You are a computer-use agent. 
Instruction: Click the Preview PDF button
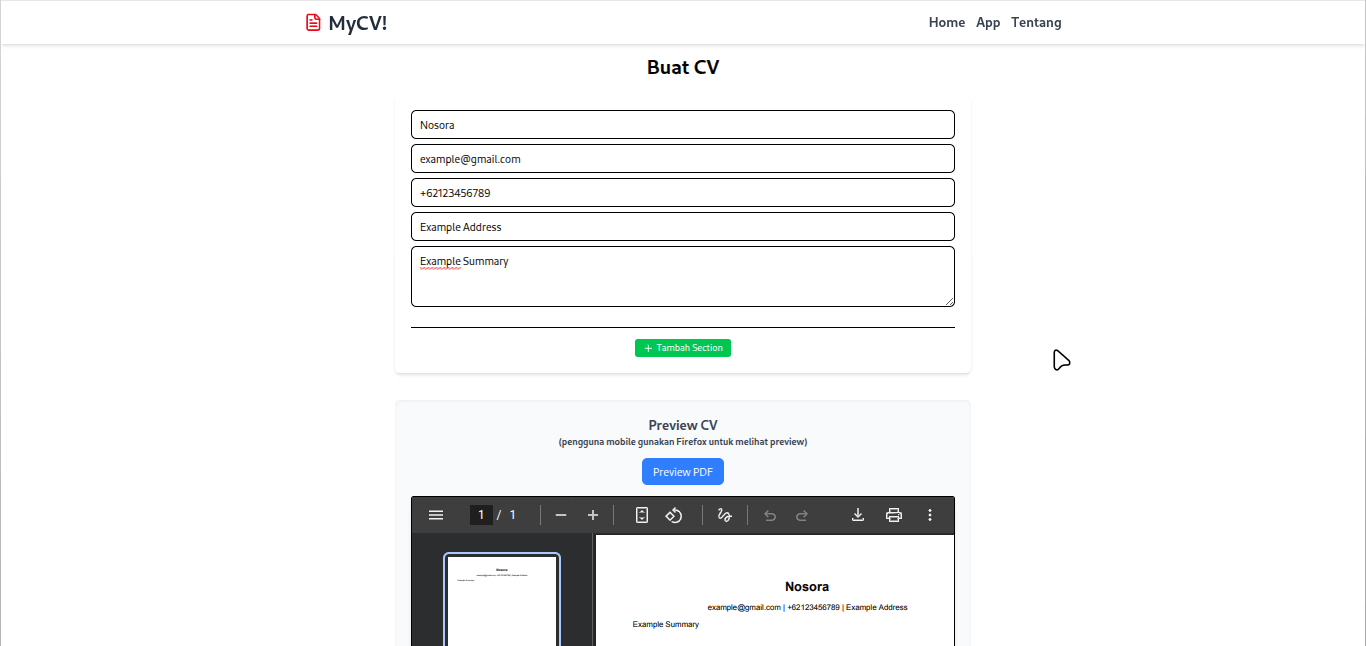pyautogui.click(x=683, y=472)
